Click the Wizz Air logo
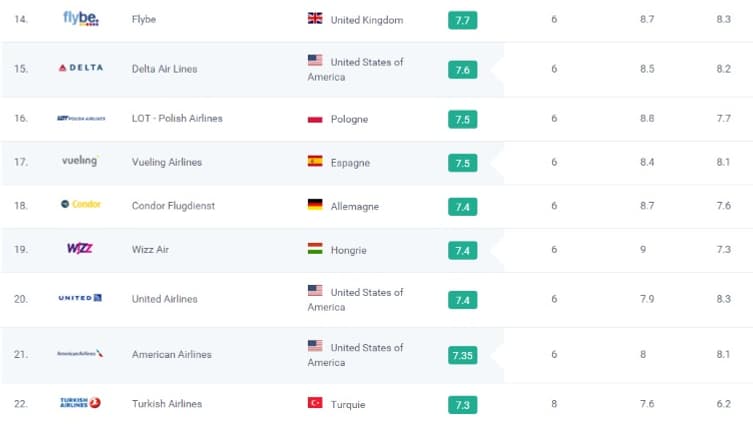Image resolution: width=753 pixels, height=424 pixels. (x=80, y=248)
